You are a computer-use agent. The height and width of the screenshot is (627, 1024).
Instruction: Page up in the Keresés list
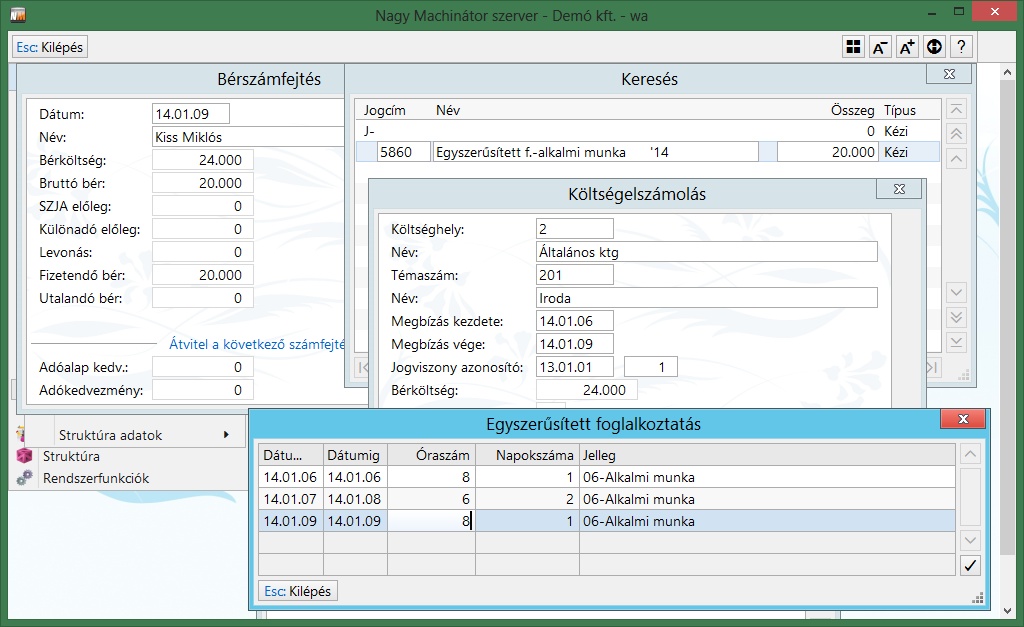click(x=957, y=134)
